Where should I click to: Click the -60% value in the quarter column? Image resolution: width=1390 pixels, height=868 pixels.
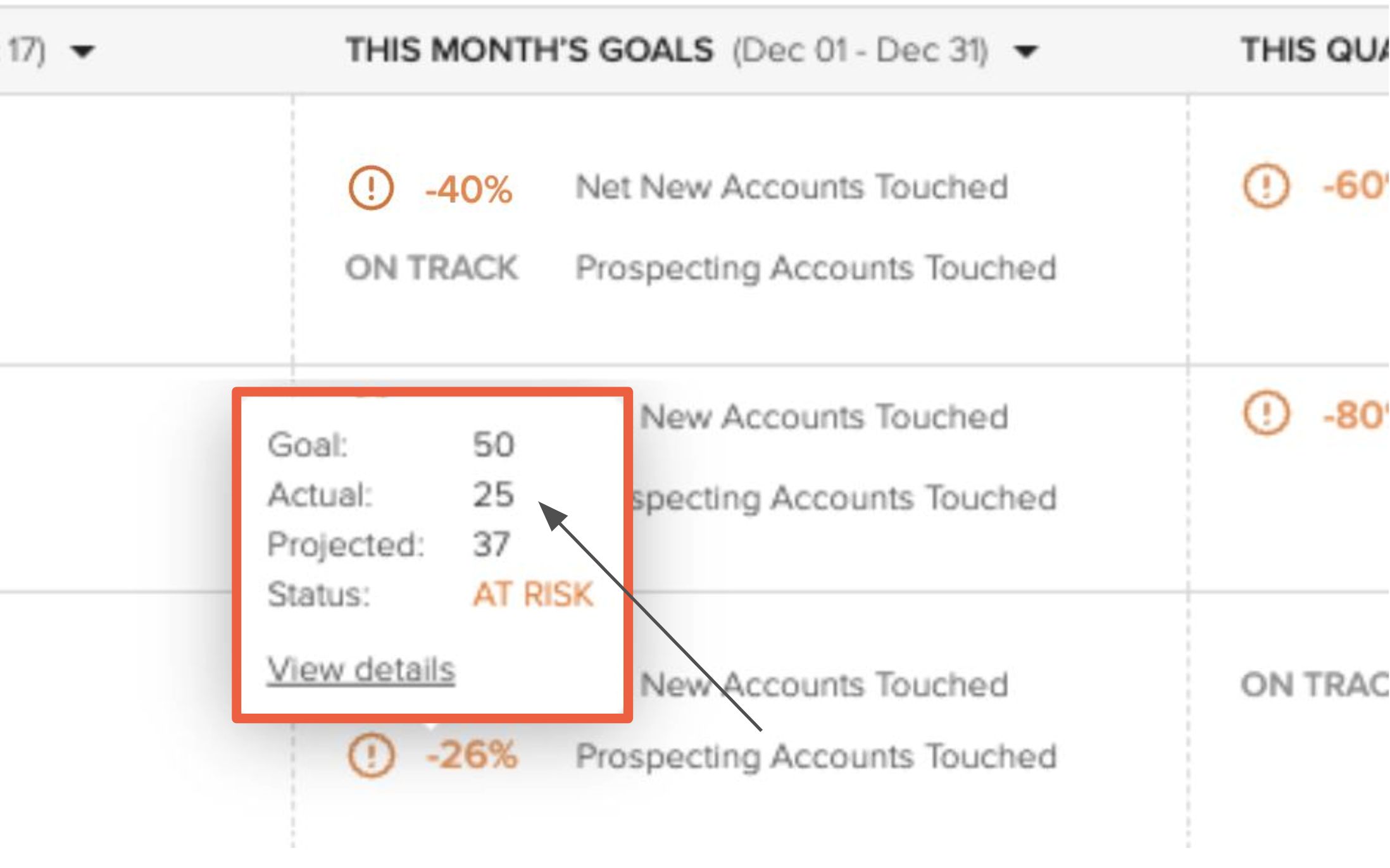[x=1353, y=187]
